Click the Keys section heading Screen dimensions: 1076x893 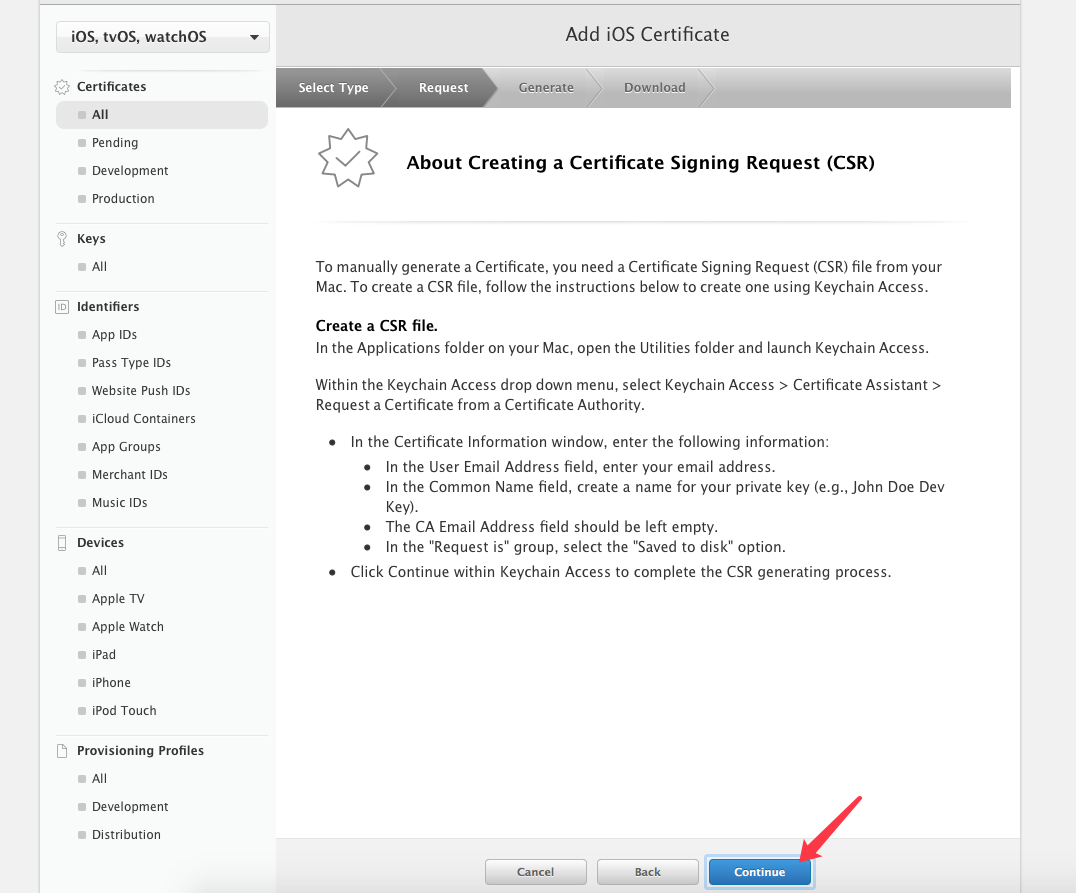click(91, 239)
